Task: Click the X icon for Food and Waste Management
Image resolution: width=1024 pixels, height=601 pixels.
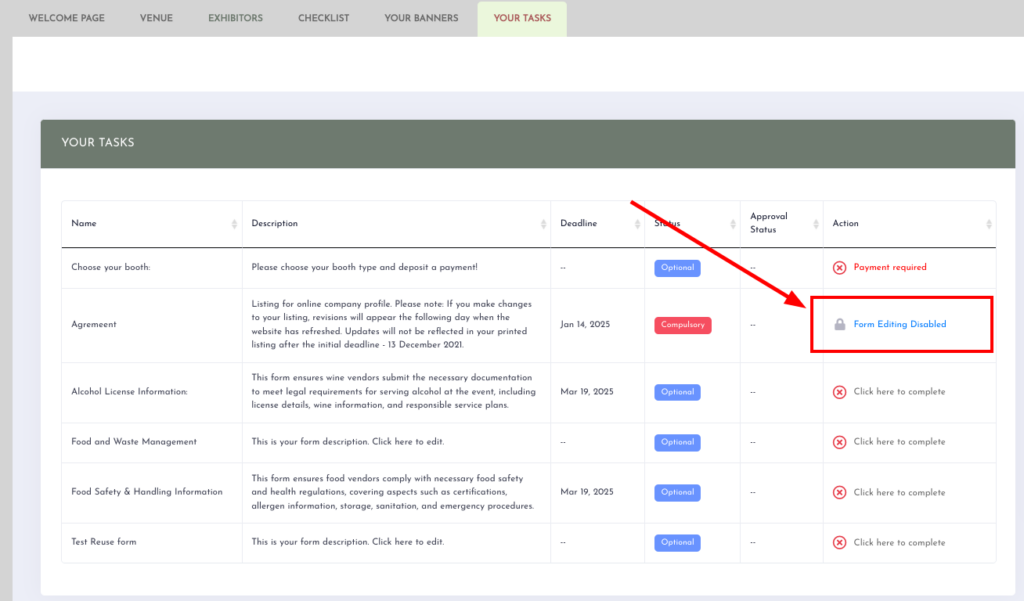Action: (x=839, y=442)
